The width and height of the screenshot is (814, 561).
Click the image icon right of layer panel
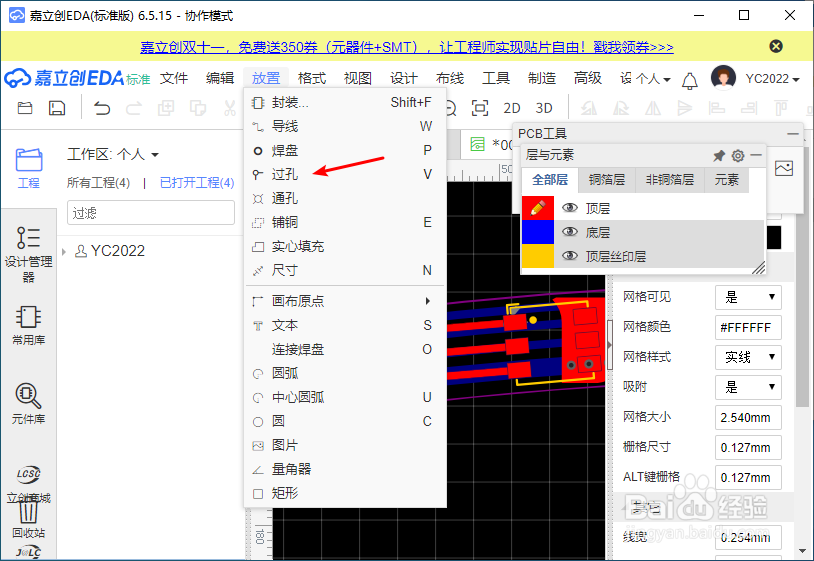tap(783, 168)
